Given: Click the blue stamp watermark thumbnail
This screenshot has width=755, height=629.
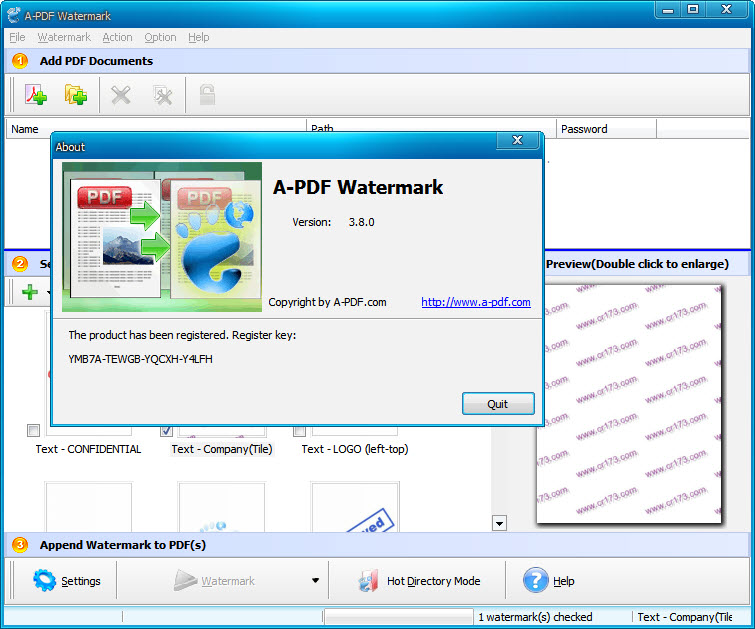Looking at the screenshot, I should pos(355,507).
